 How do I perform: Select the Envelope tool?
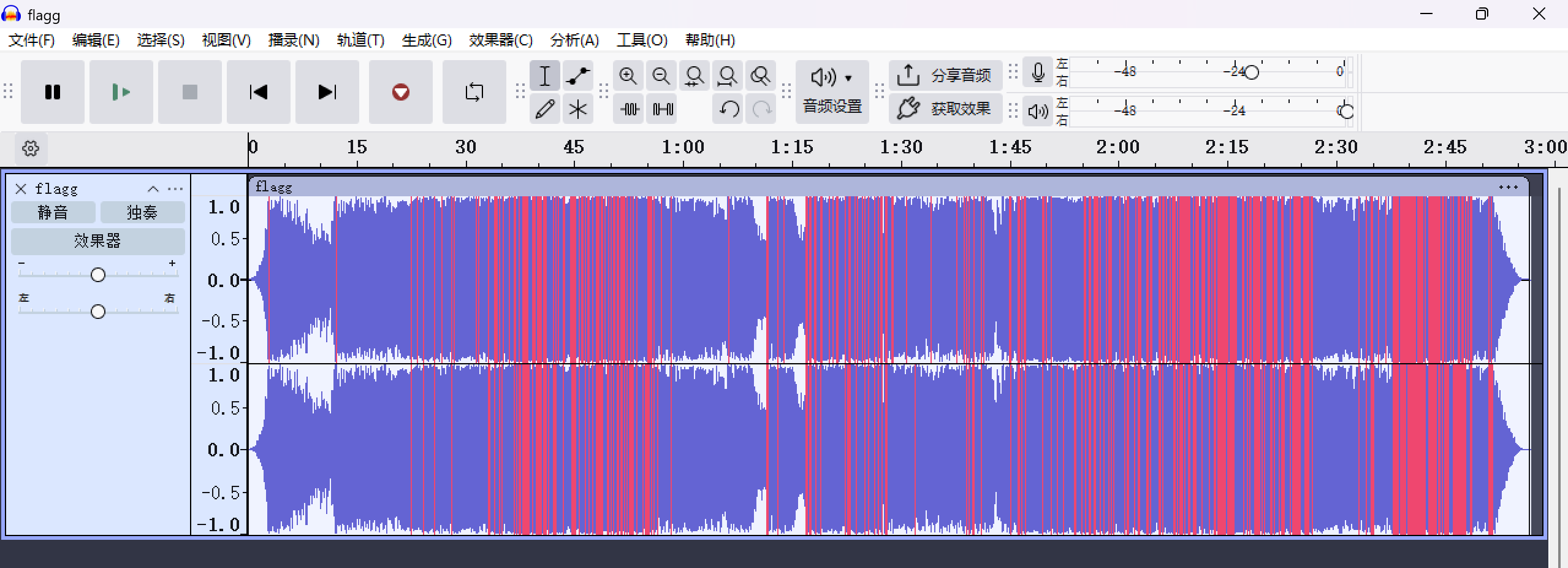(577, 76)
